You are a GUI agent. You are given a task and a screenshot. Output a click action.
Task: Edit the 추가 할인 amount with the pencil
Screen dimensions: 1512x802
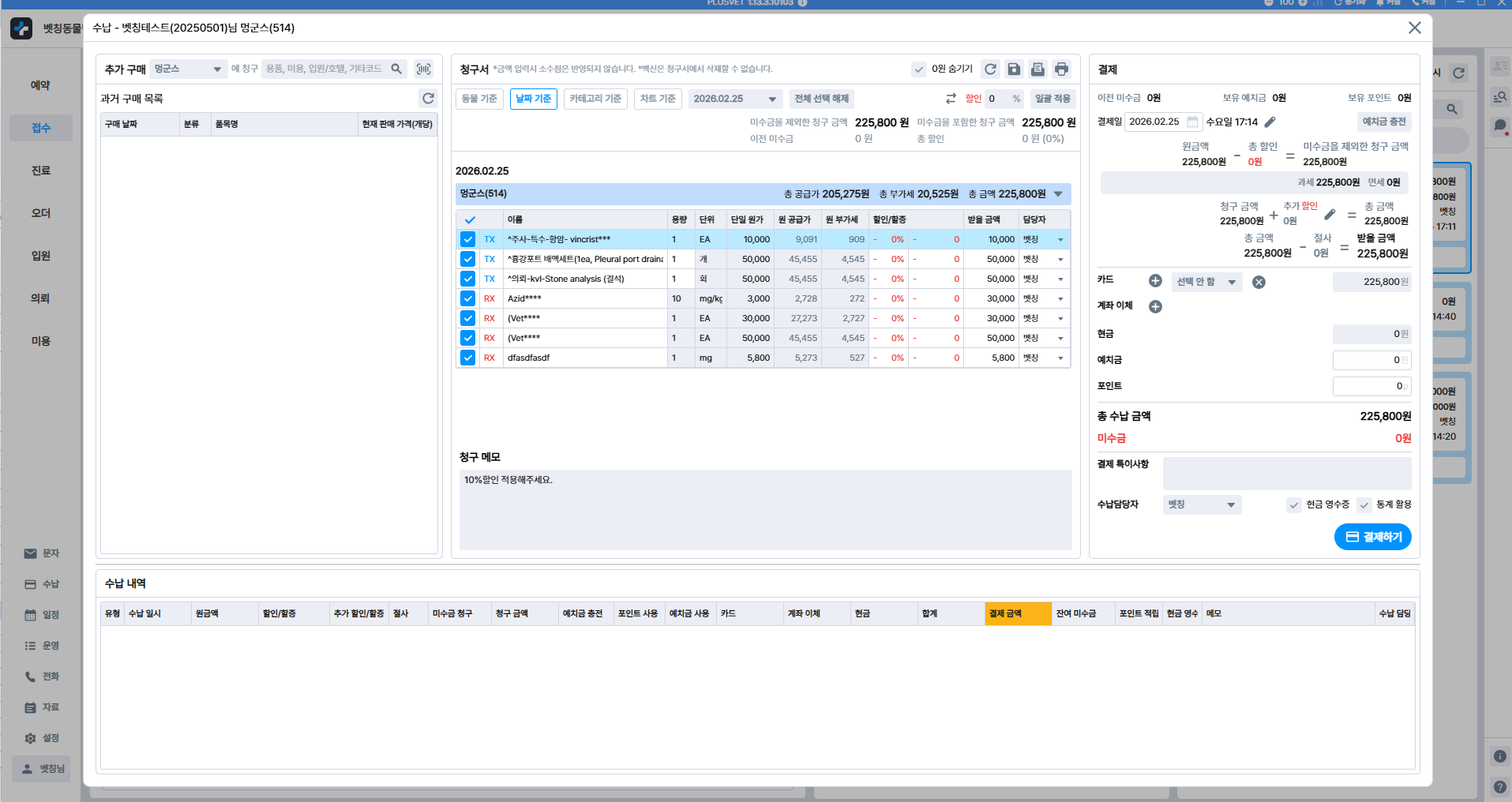tap(1330, 215)
